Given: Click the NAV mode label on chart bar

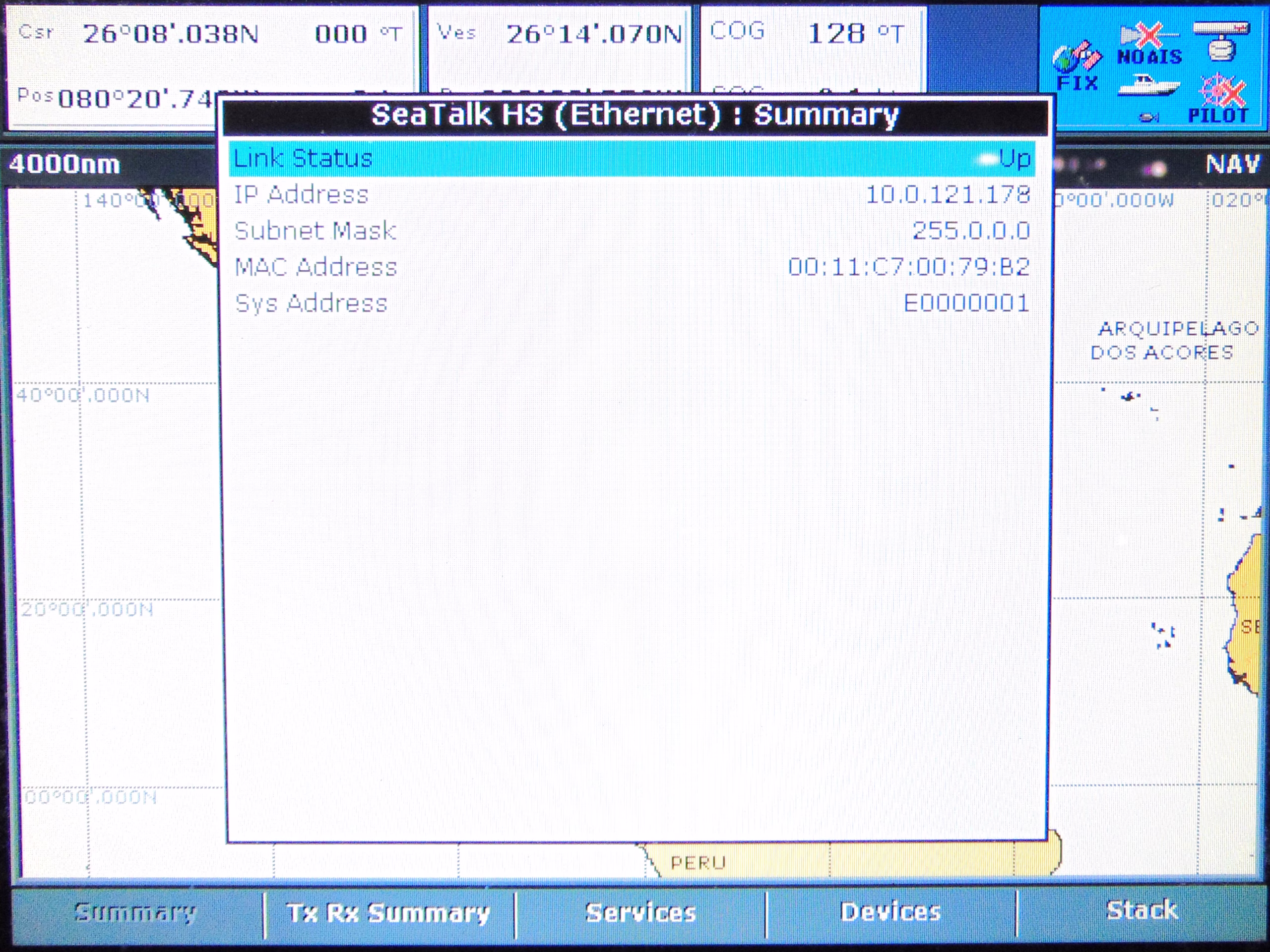Looking at the screenshot, I should (x=1233, y=165).
